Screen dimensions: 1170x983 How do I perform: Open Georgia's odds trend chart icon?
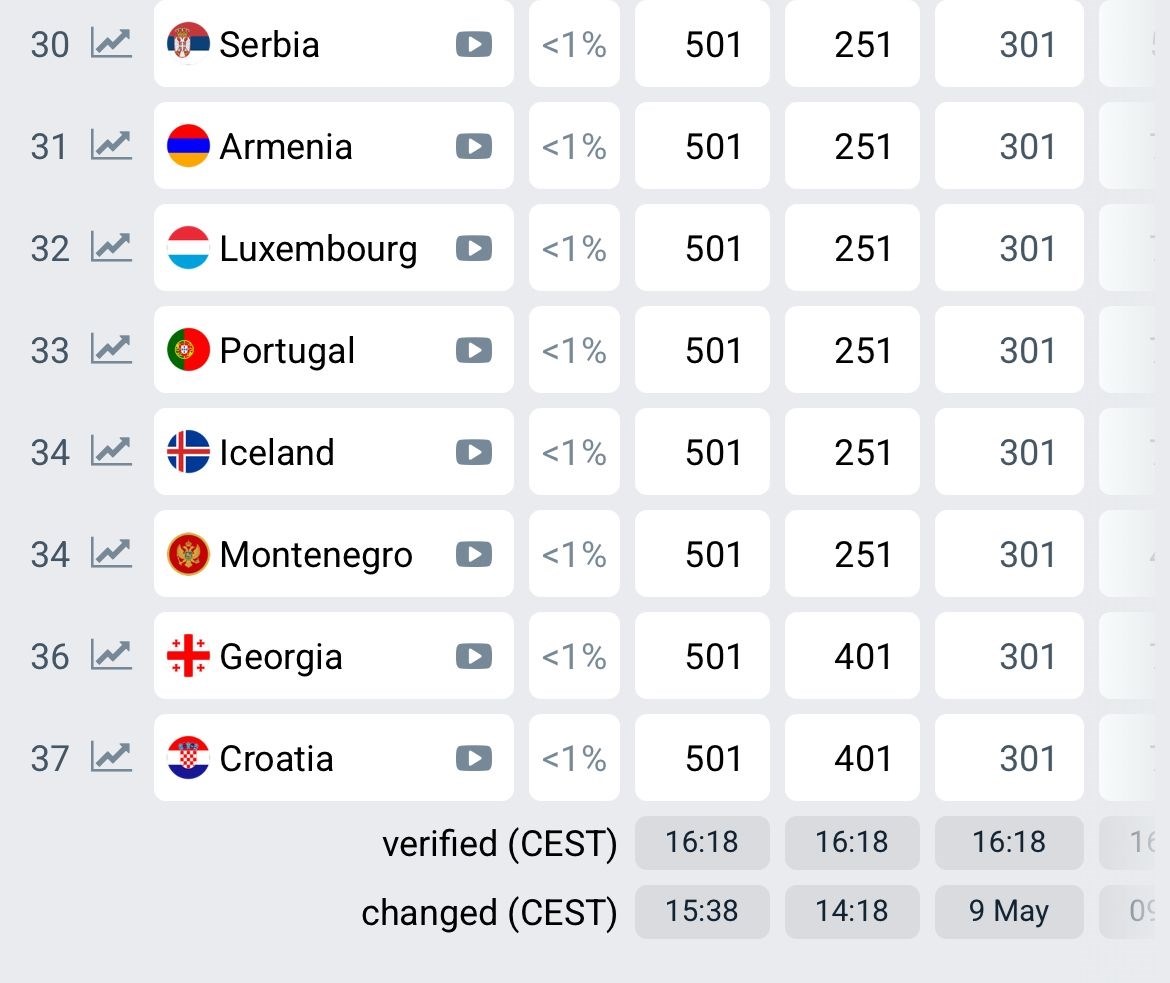(111, 655)
